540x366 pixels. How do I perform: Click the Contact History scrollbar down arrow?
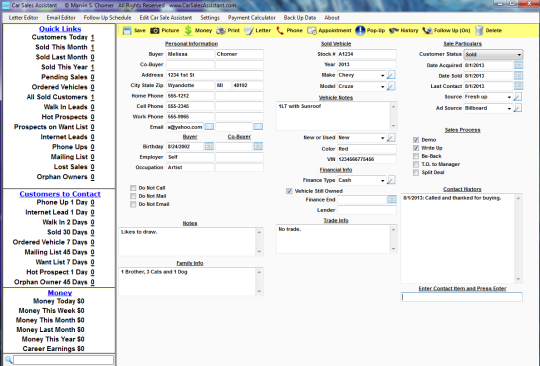click(518, 279)
